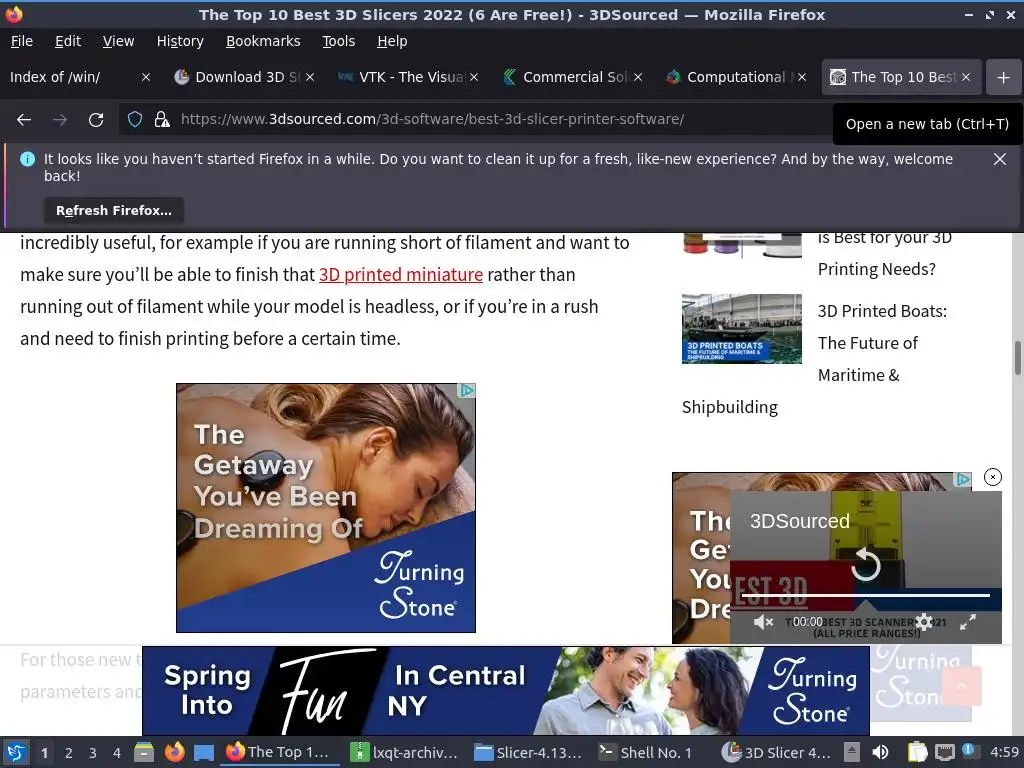
Task: Close the floating 3DSourced video player
Action: coord(993,477)
